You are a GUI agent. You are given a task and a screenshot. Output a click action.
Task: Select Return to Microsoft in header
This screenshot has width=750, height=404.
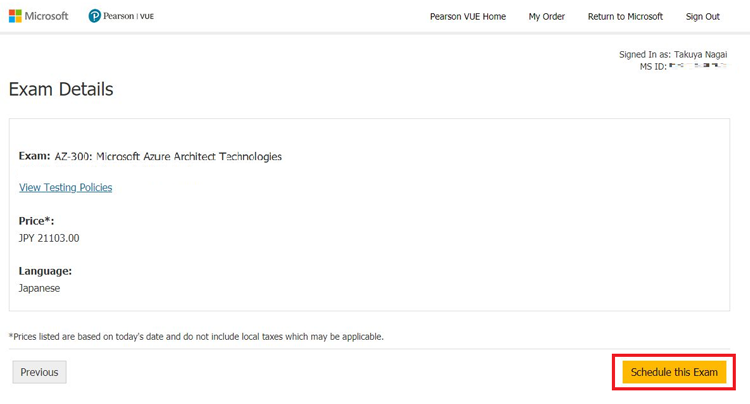click(x=625, y=17)
